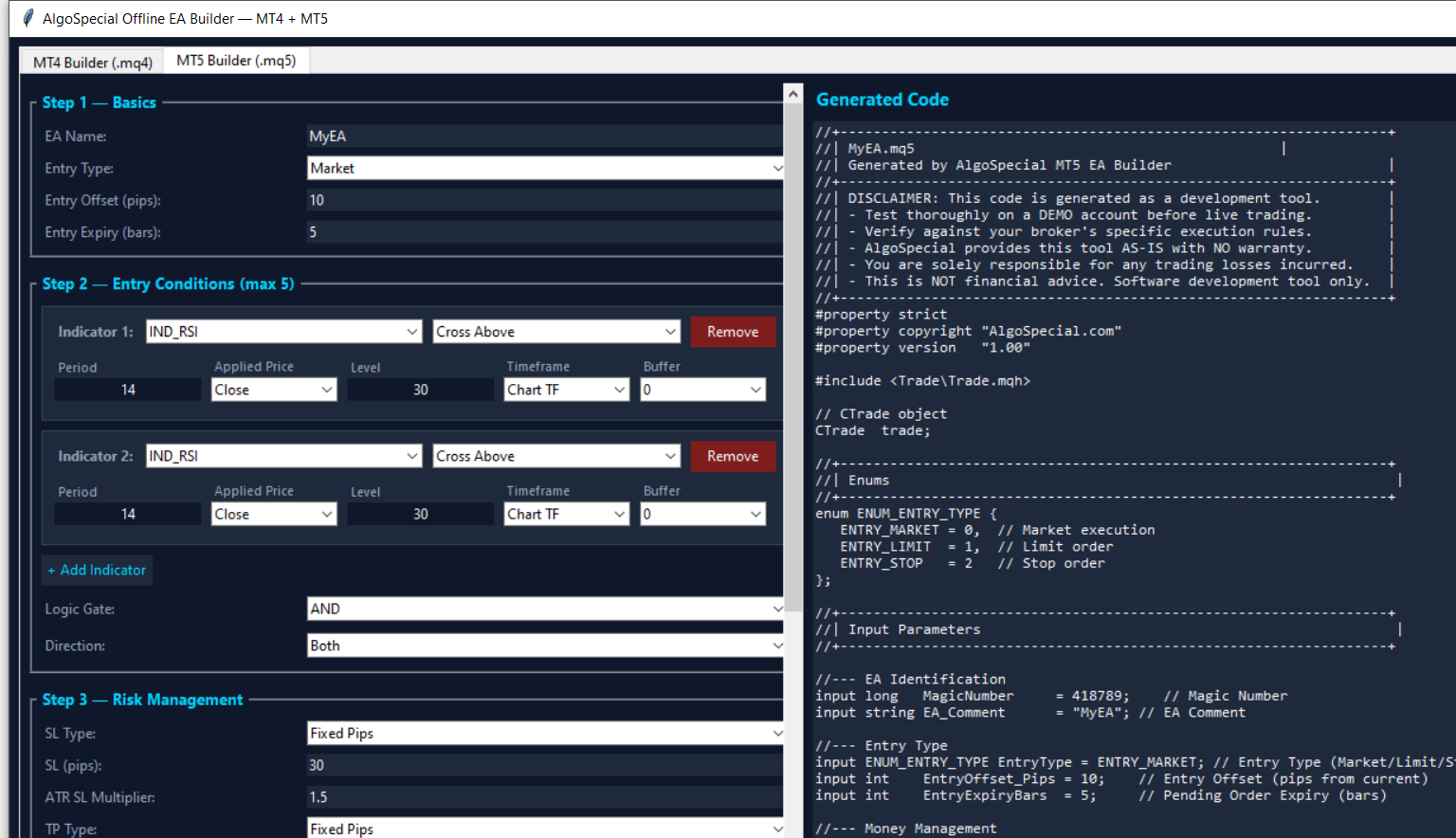Open the Logic Gate dropdown
This screenshot has width=1456, height=838.
(x=545, y=609)
